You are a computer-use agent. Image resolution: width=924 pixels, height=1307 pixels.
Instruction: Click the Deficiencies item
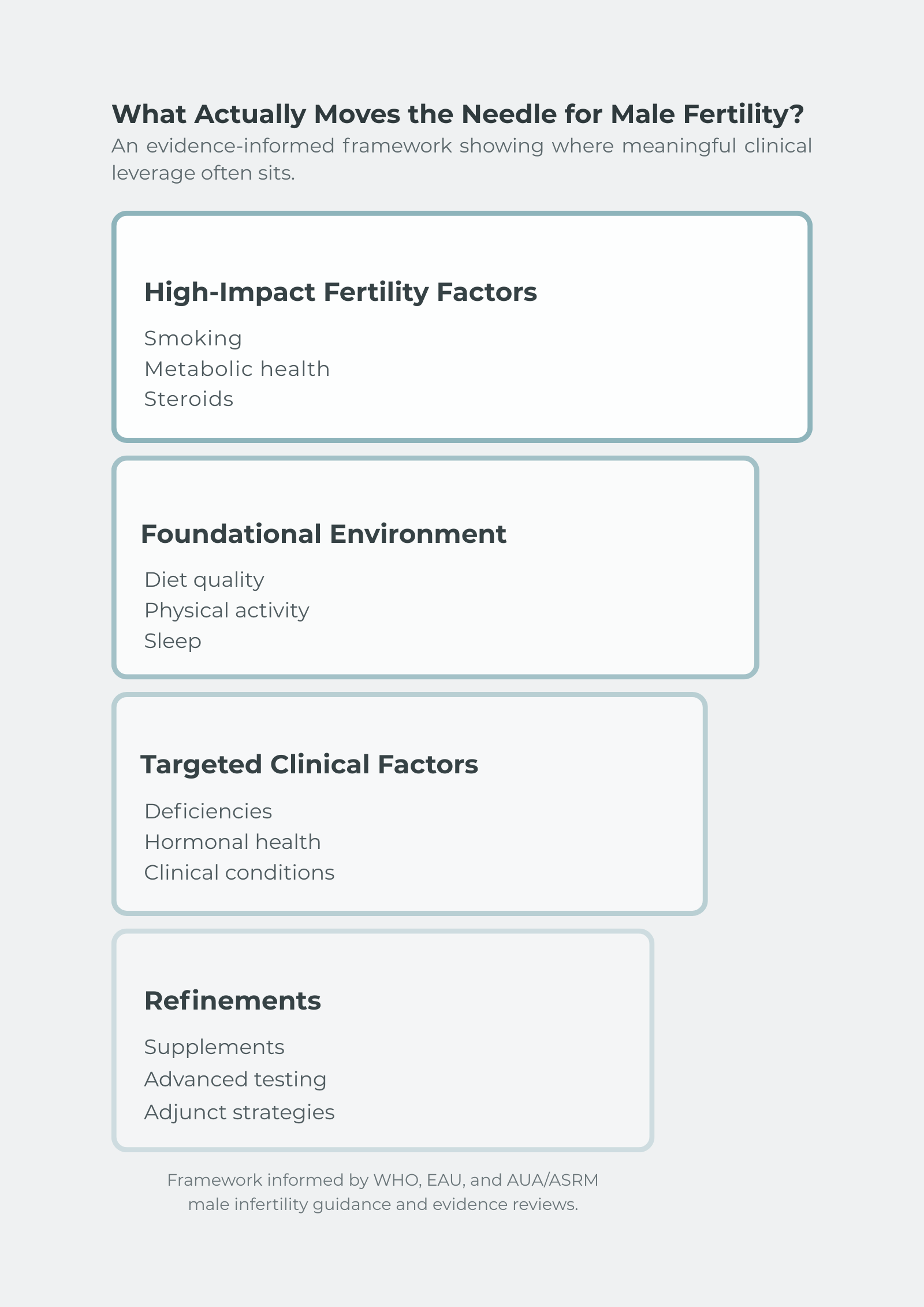coord(208,811)
